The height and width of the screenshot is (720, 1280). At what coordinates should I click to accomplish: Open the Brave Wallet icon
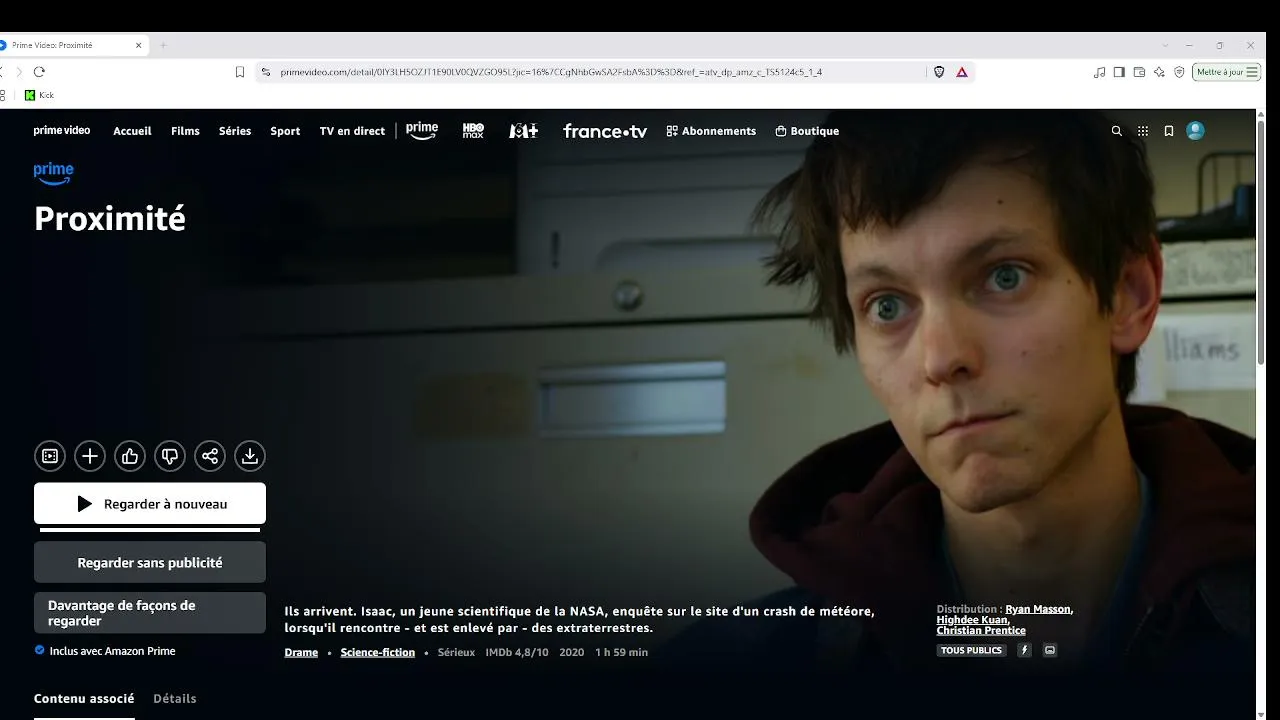point(1139,72)
